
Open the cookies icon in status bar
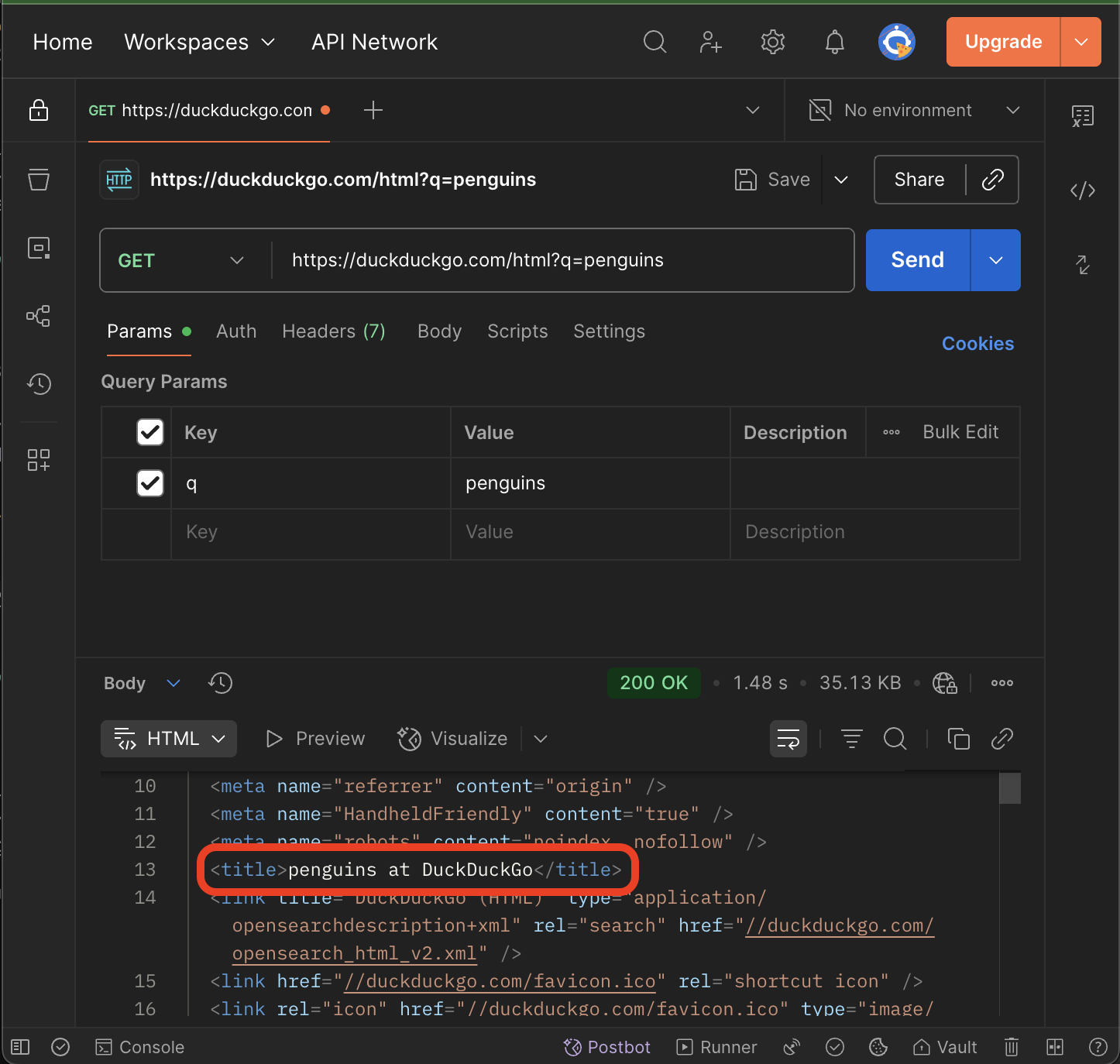pyautogui.click(x=878, y=1047)
